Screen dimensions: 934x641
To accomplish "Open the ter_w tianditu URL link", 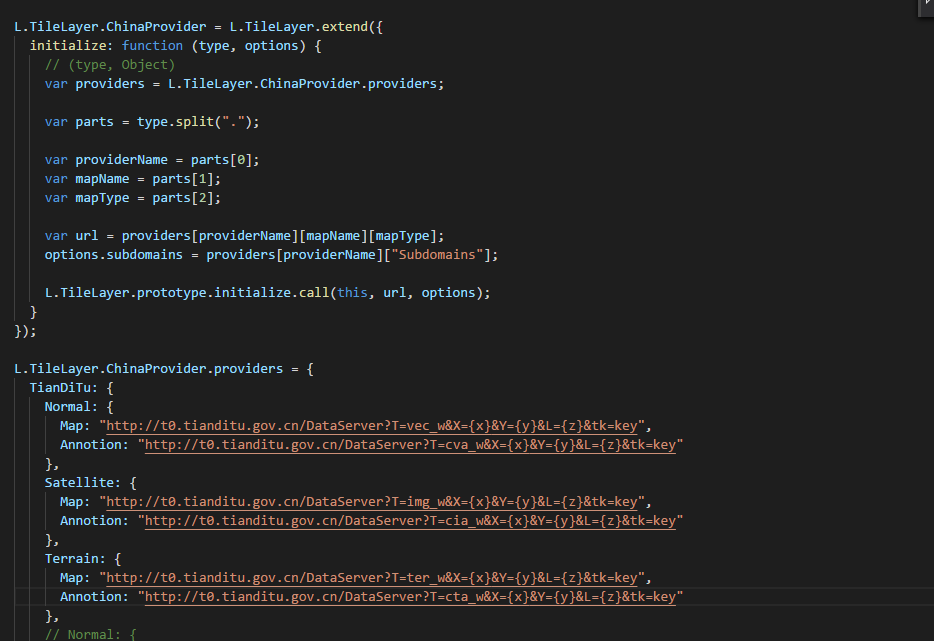I will pos(372,578).
